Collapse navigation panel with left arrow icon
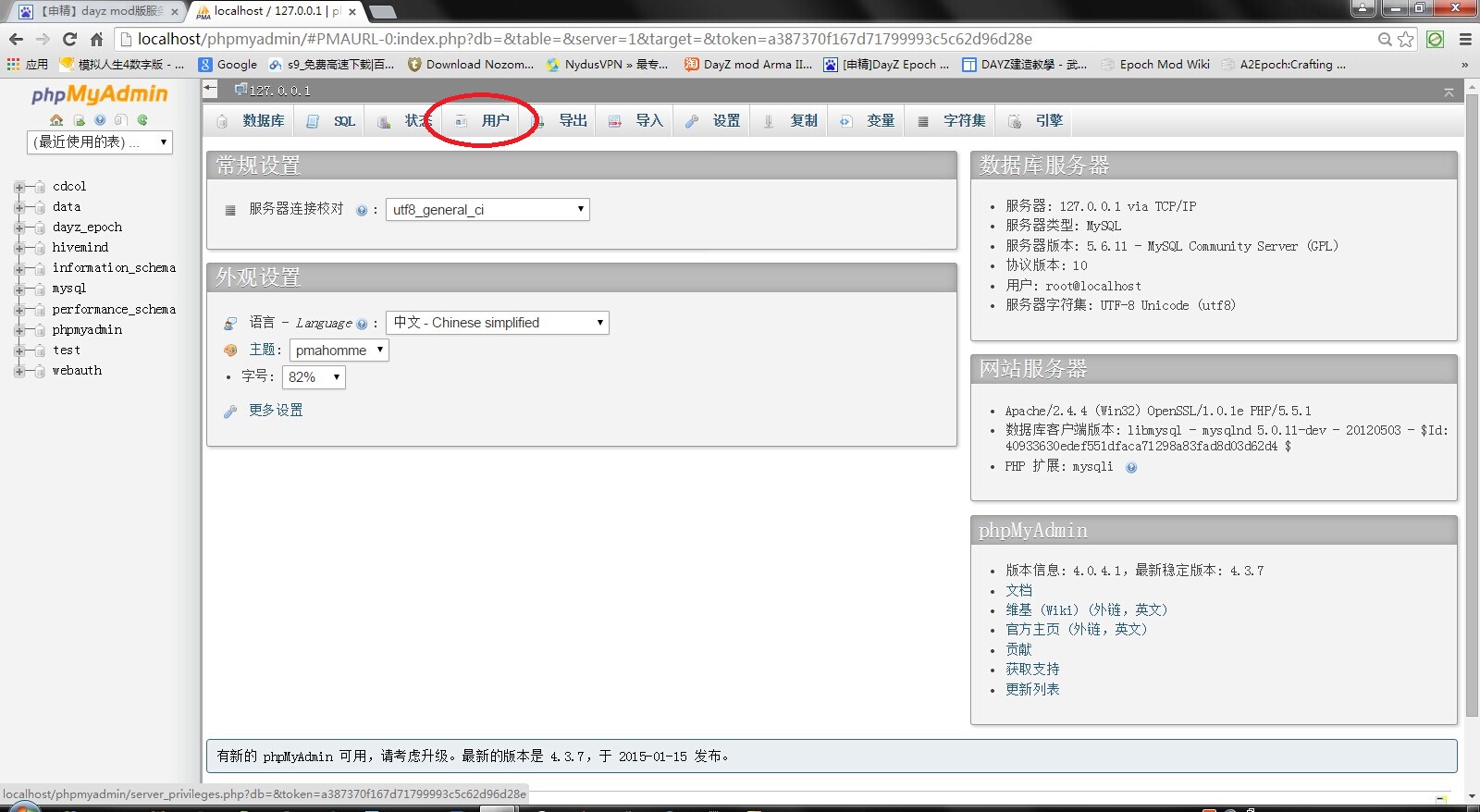 (x=211, y=89)
